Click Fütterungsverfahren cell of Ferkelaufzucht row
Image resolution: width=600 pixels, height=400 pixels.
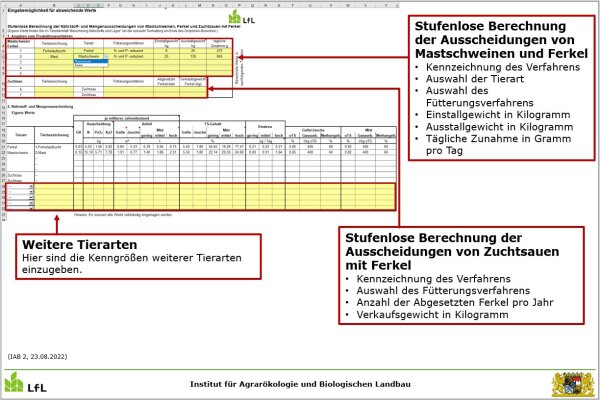click(x=128, y=51)
